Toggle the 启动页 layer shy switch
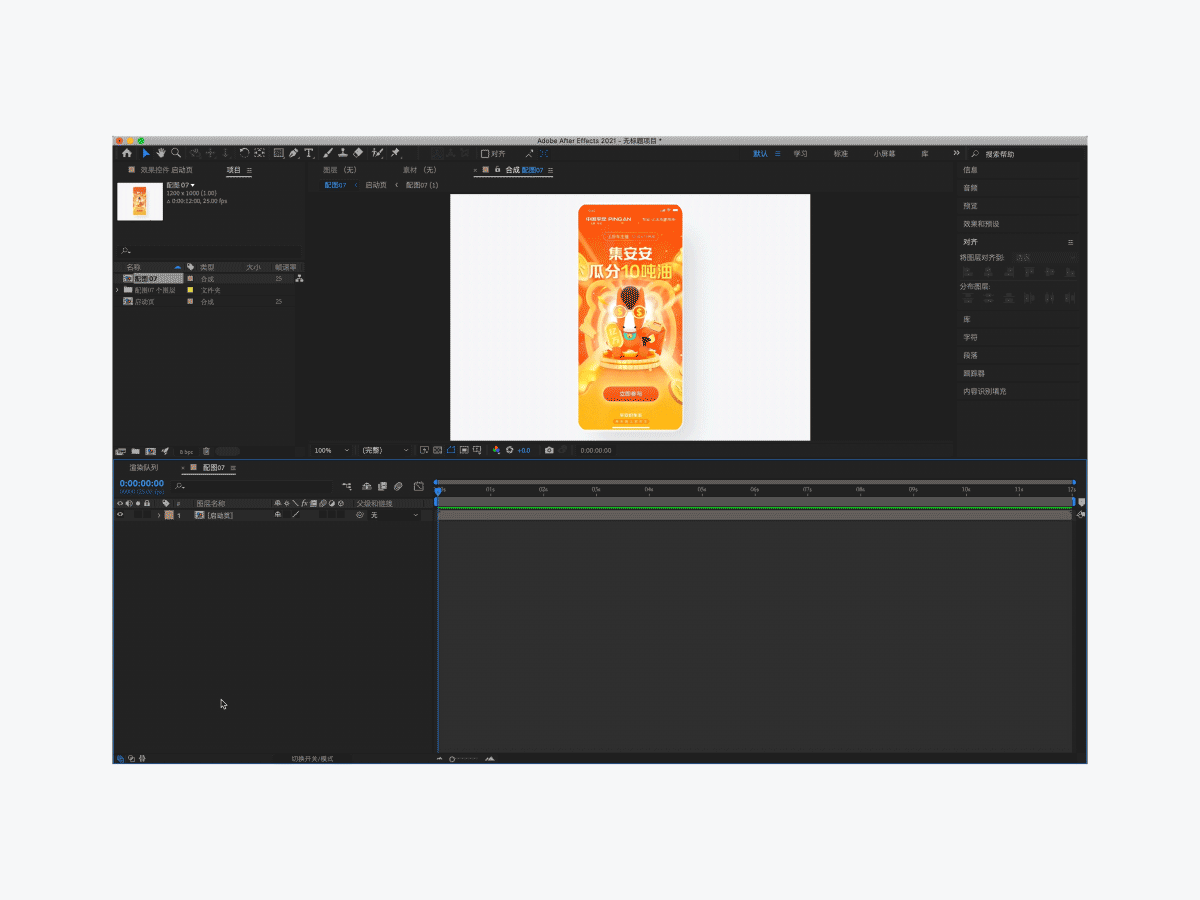This screenshot has height=900, width=1200. pos(277,515)
